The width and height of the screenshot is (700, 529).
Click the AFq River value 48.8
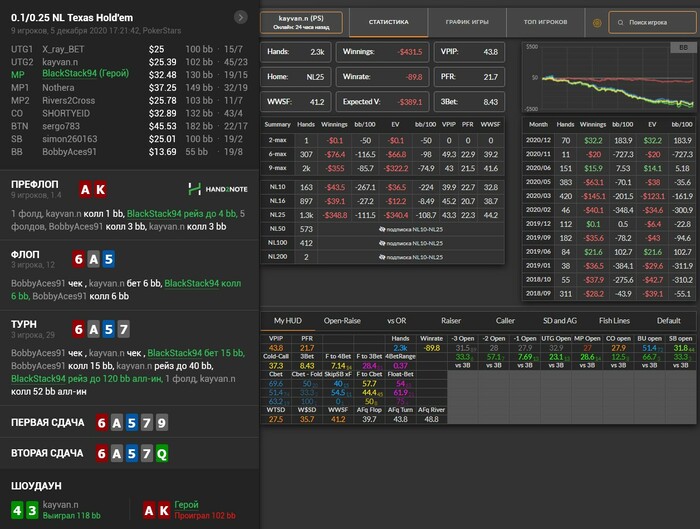[431, 419]
